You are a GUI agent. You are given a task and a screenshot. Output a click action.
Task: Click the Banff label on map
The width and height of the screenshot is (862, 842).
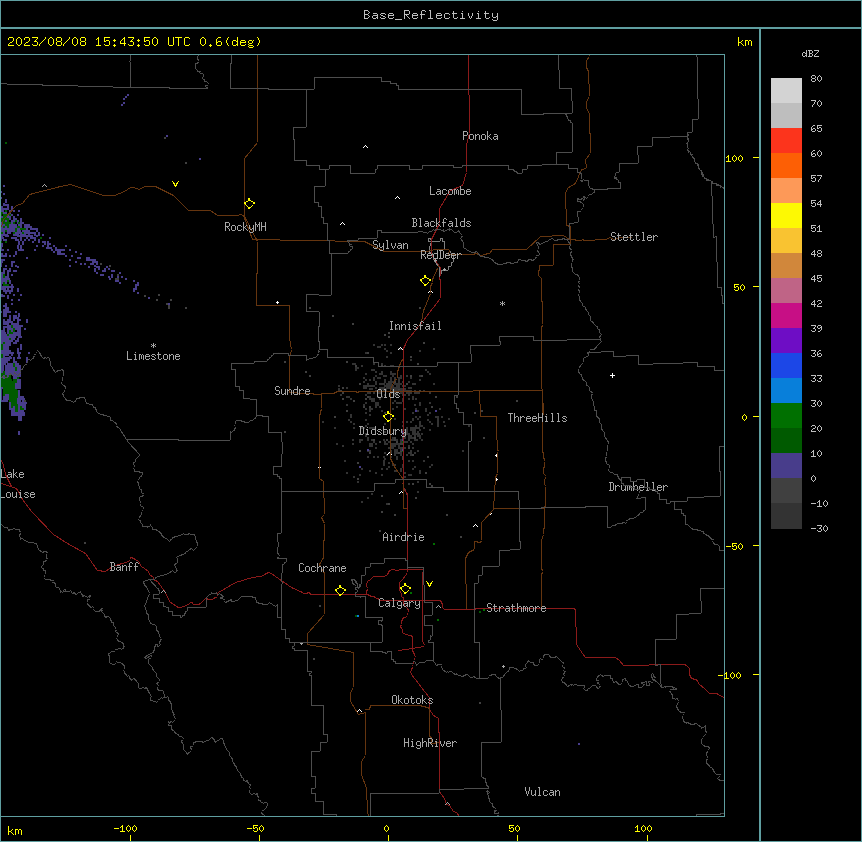(124, 567)
